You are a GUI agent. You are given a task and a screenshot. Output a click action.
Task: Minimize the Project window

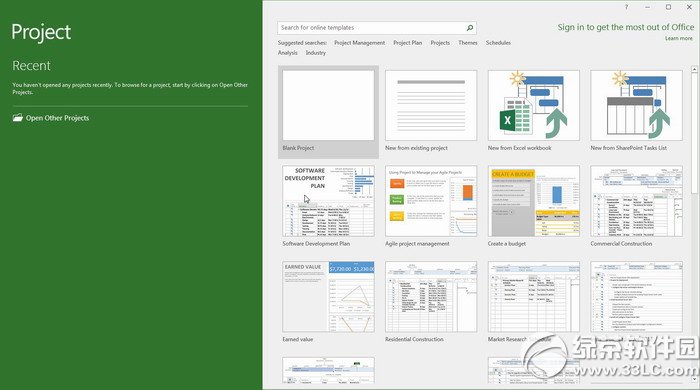pyautogui.click(x=647, y=7)
